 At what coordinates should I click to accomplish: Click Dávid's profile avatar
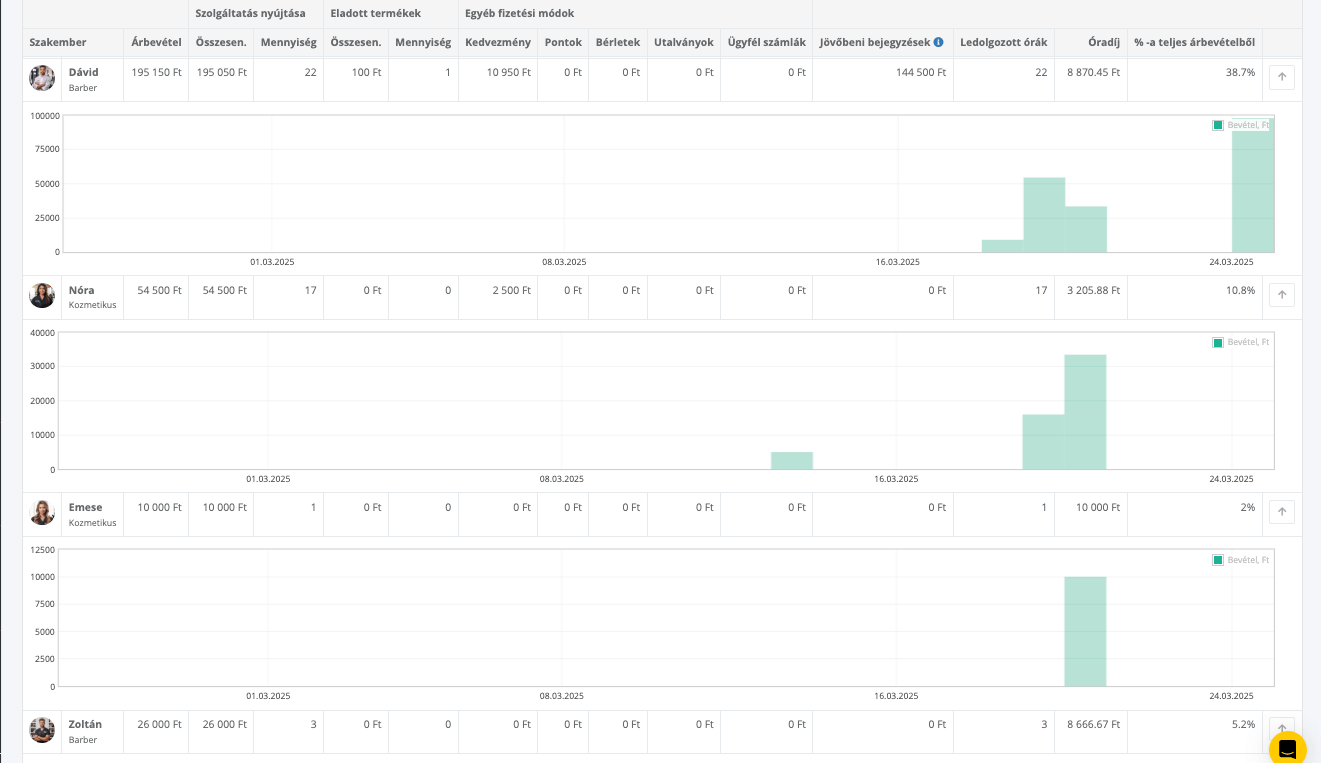(x=42, y=79)
